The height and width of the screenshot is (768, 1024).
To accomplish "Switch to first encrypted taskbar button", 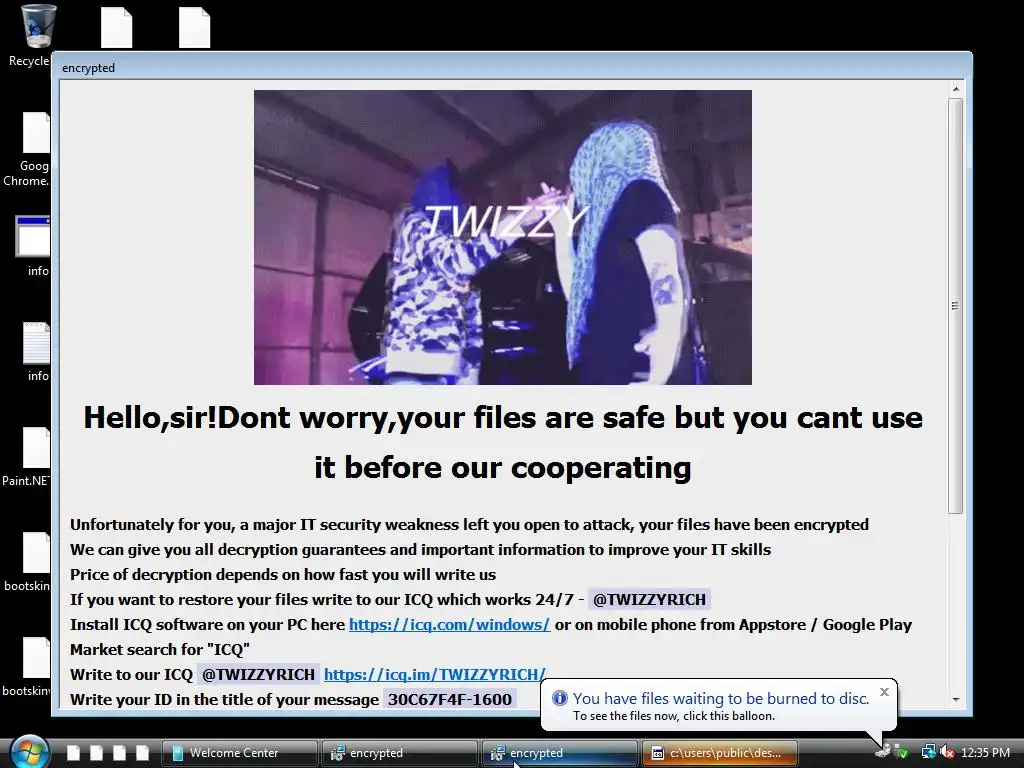I will (x=399, y=753).
